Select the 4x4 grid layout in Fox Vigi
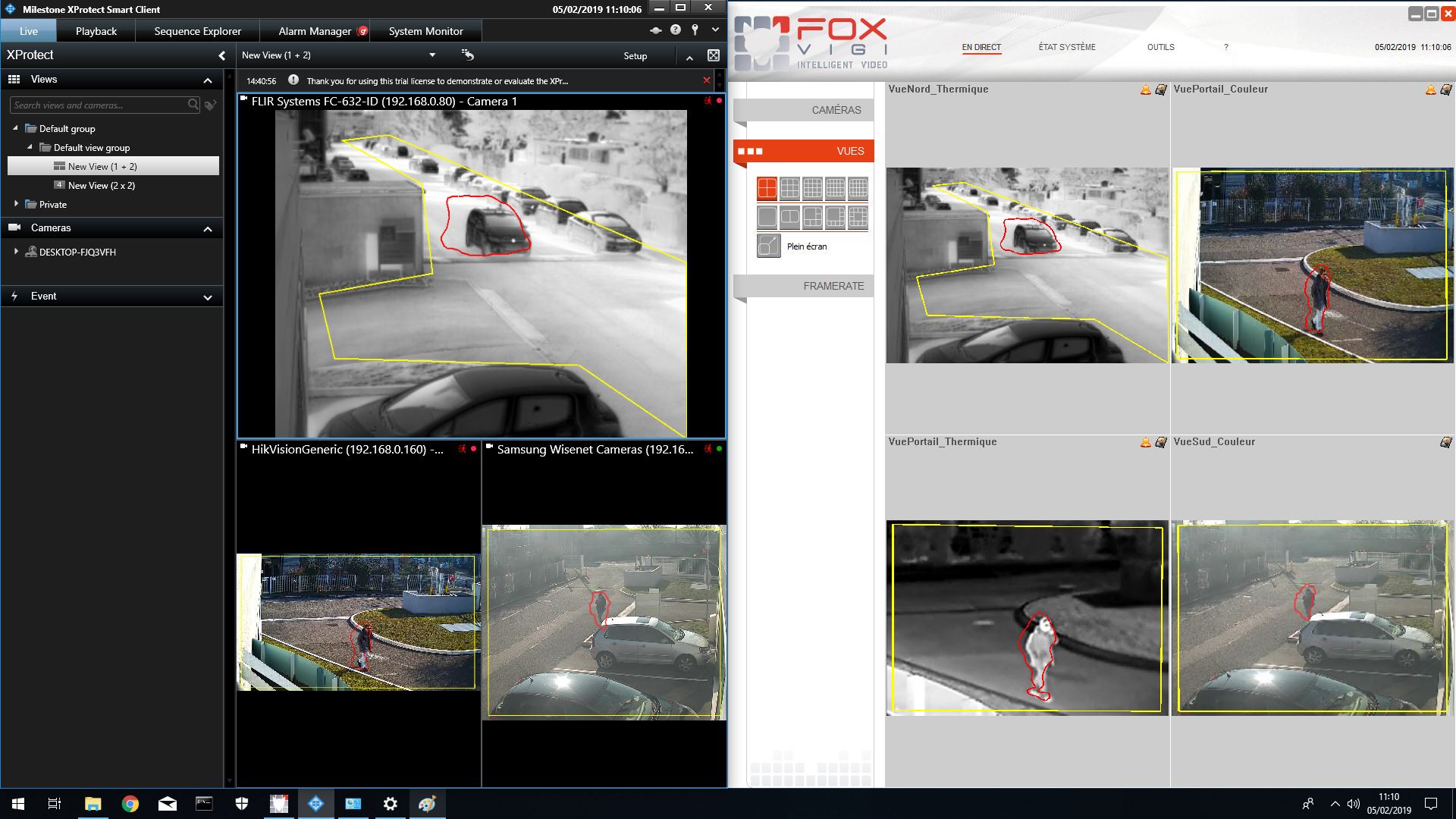 [813, 188]
